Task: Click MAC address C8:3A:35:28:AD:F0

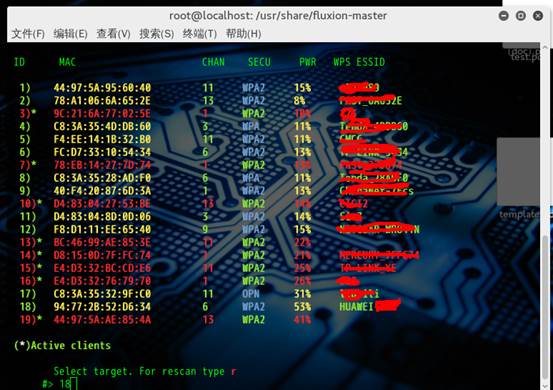Action: tap(102, 178)
